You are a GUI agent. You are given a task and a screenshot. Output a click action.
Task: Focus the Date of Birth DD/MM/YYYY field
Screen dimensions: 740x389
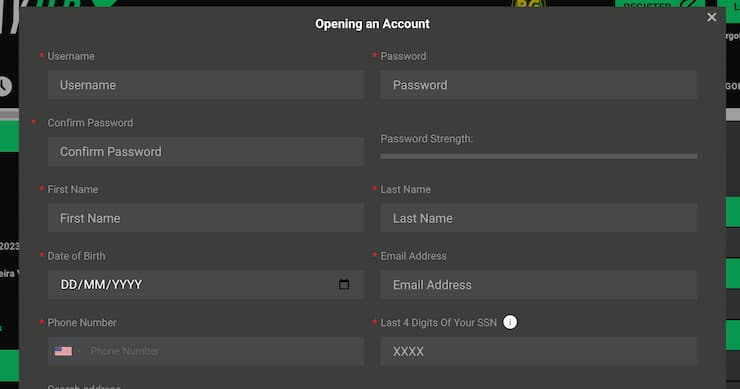[206, 285]
